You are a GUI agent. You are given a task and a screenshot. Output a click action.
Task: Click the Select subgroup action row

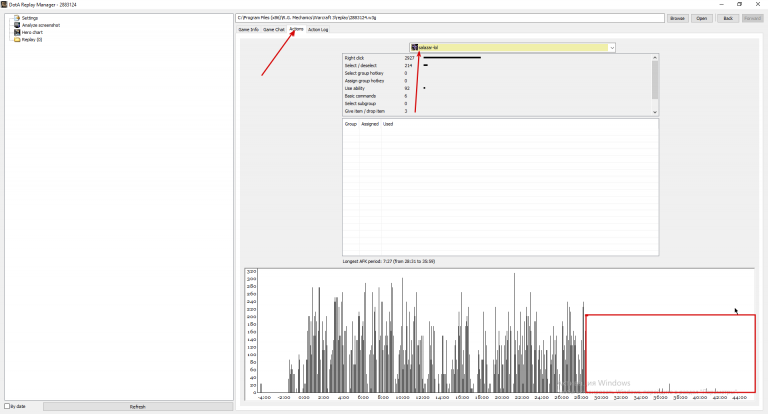pos(497,103)
